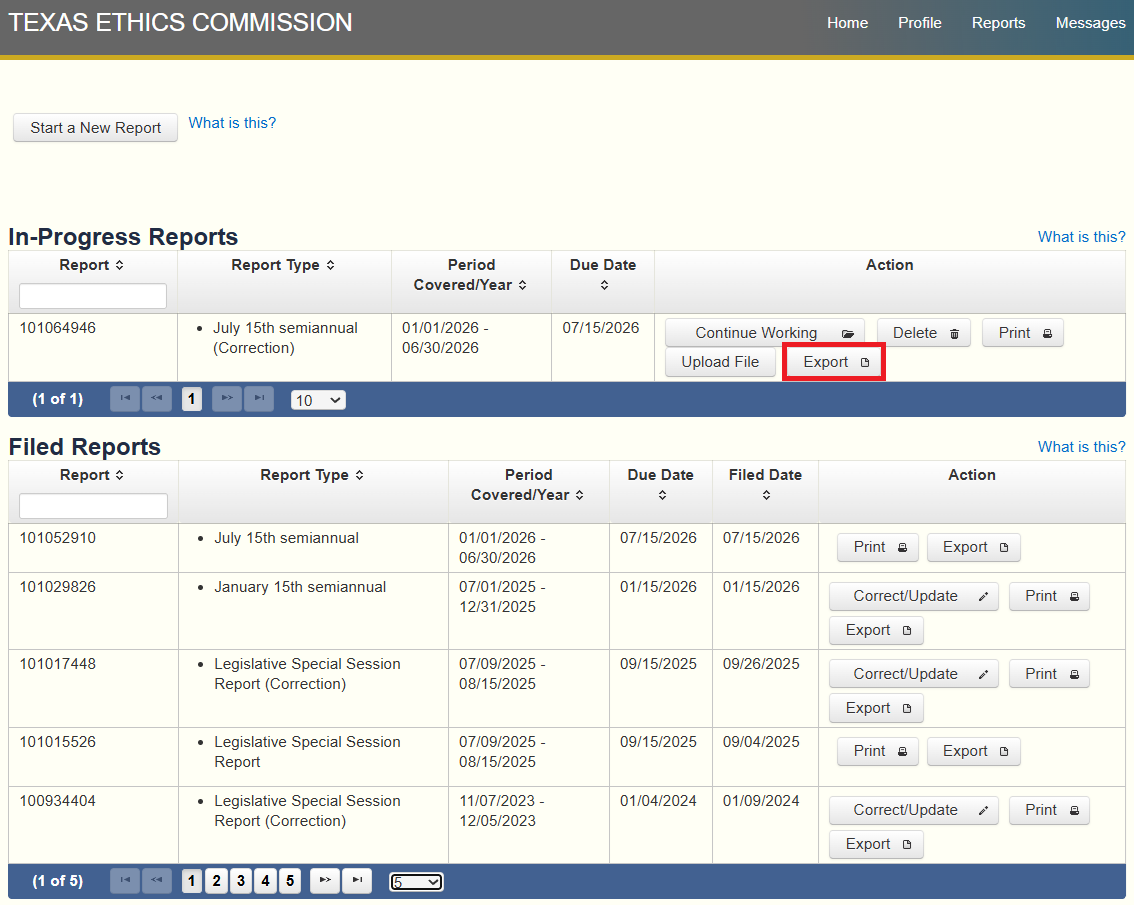Go to previous page of In-Progress Reports
The height and width of the screenshot is (905, 1134).
click(157, 399)
